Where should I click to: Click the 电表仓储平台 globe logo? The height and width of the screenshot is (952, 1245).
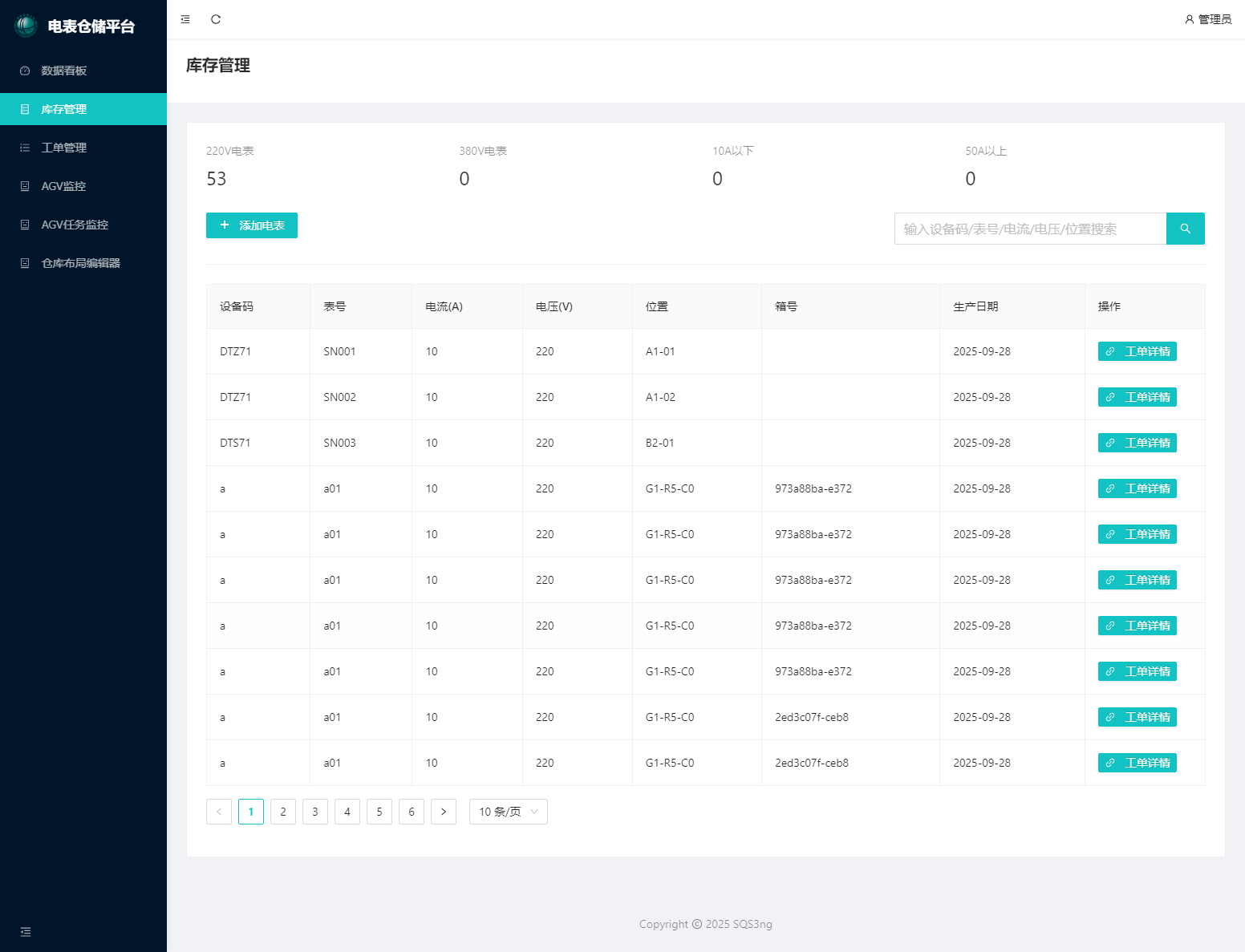pyautogui.click(x=26, y=26)
